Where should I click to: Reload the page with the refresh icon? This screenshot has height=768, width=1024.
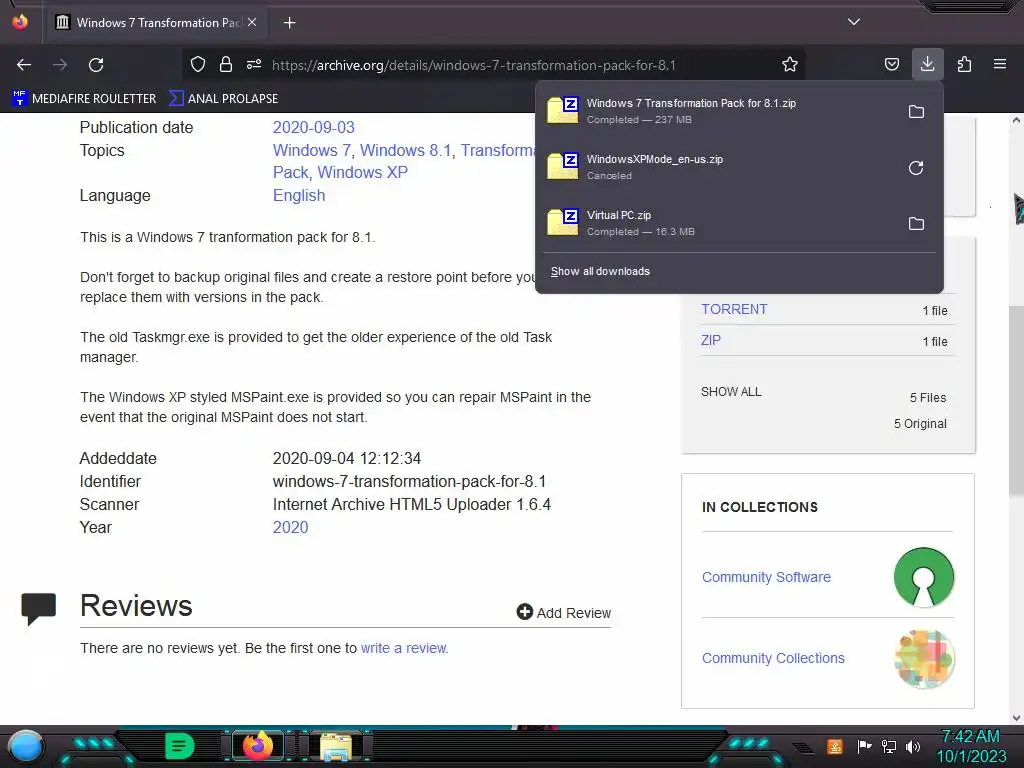click(x=96, y=65)
